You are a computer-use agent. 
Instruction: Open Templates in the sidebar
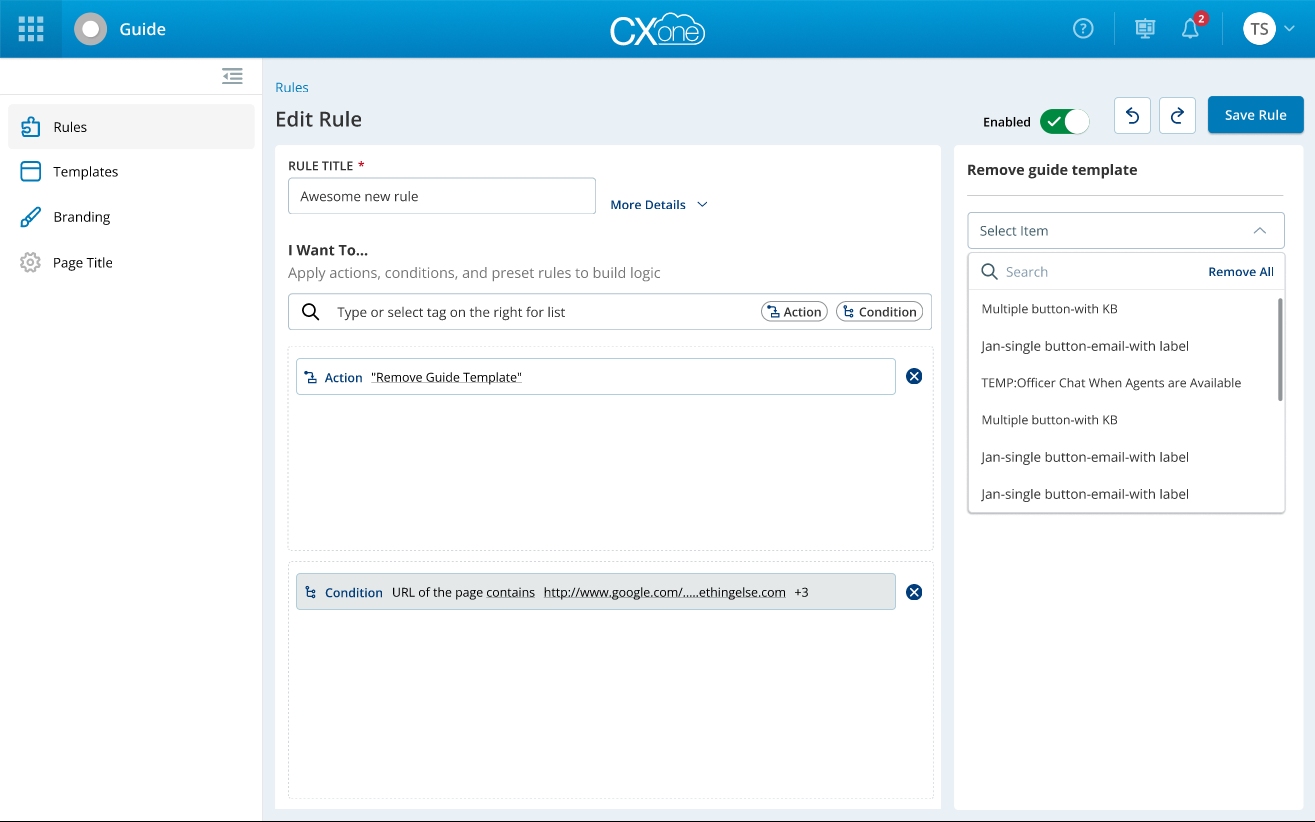click(x=85, y=172)
